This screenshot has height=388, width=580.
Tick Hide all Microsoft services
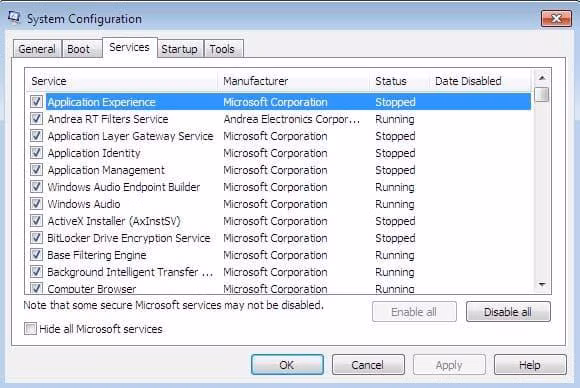[30, 328]
